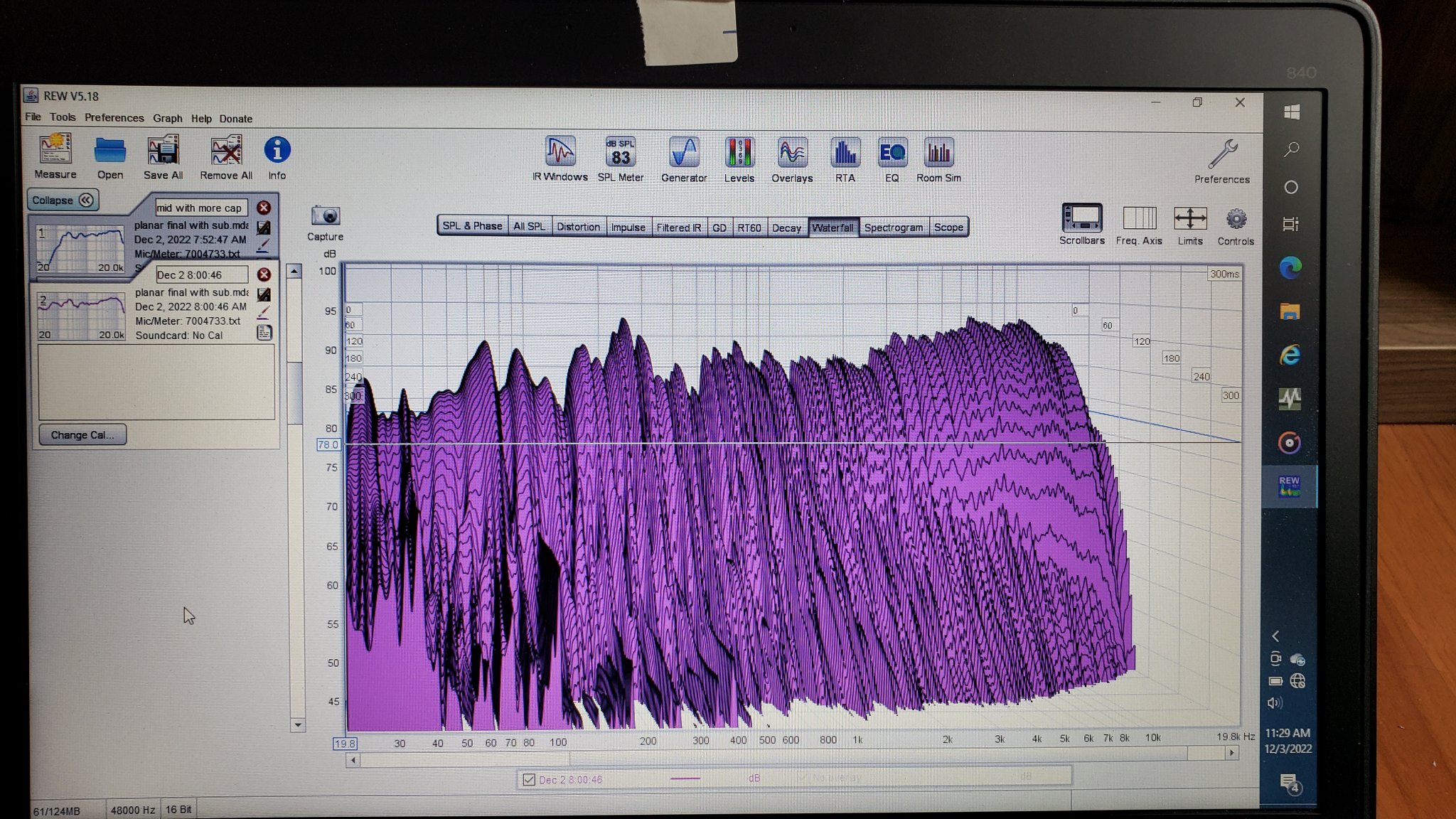The width and height of the screenshot is (1456, 819).
Task: Click the 78.0 dB cursor value box
Action: (x=328, y=444)
